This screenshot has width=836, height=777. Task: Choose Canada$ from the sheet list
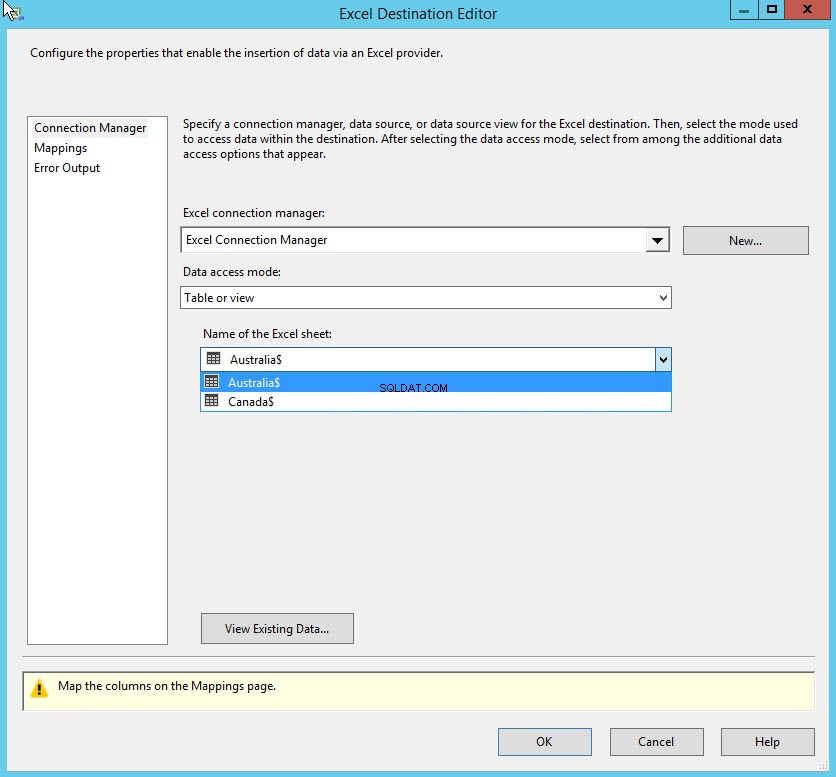tap(436, 402)
